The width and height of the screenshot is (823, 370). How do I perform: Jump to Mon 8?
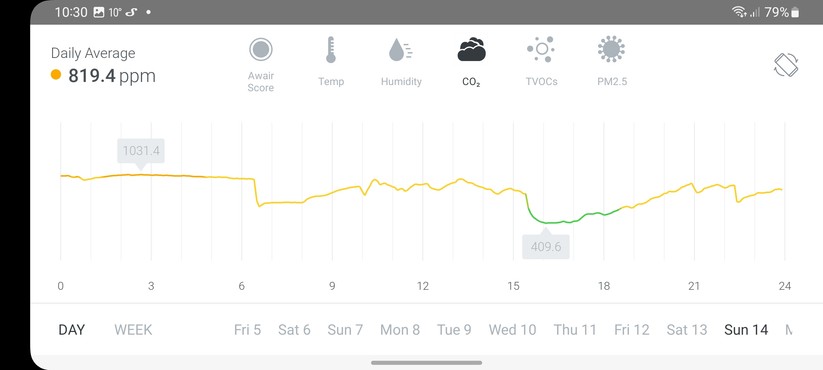click(400, 330)
